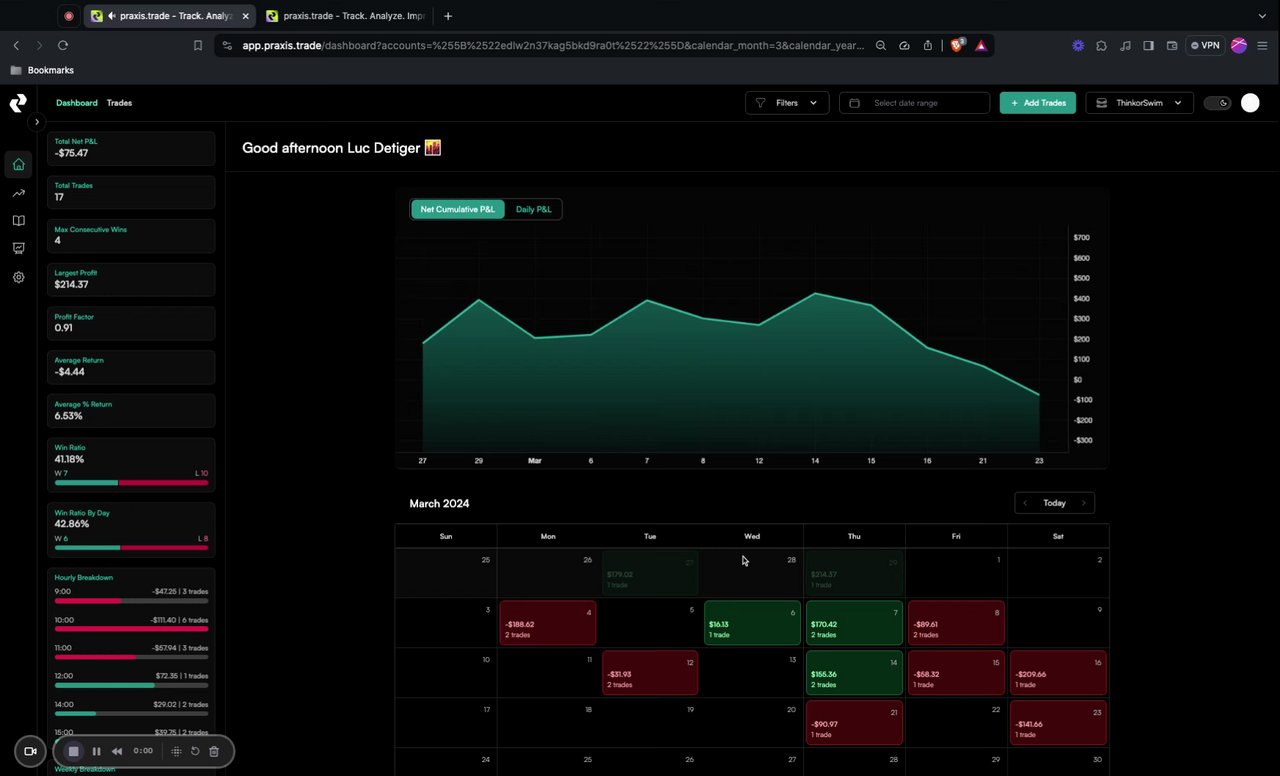Click the VPN button in browser toolbar
The height and width of the screenshot is (776, 1280).
pyautogui.click(x=1204, y=45)
